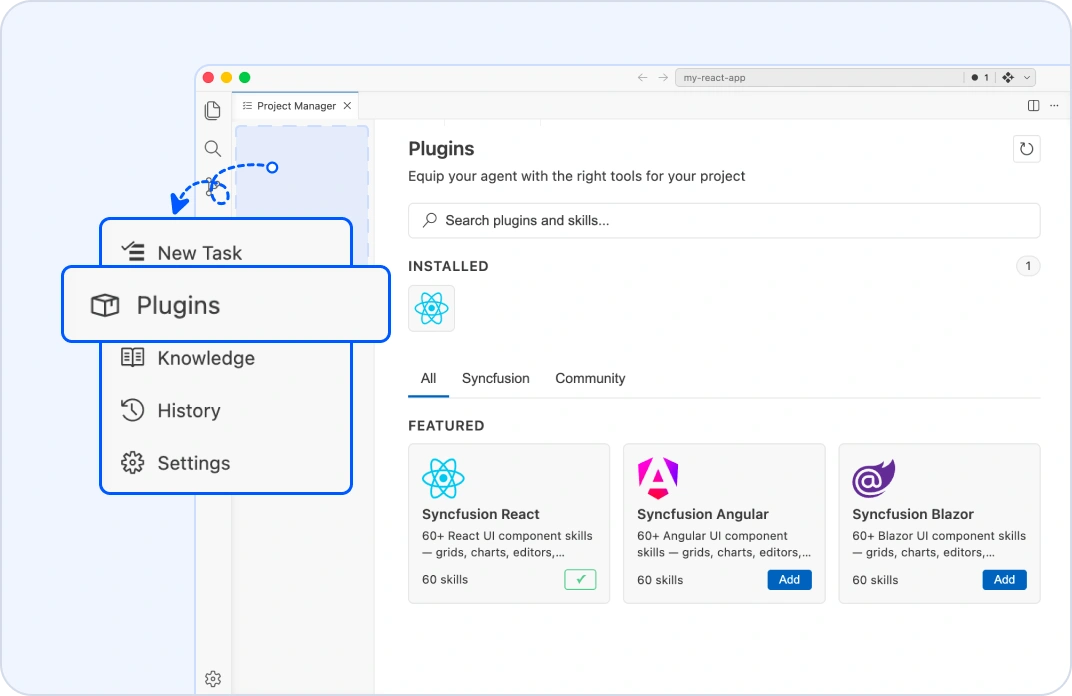Switch to the Community tab
Screen dimensions: 1072x696
pos(590,378)
